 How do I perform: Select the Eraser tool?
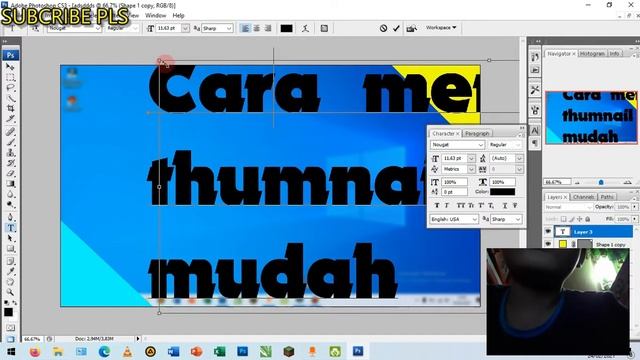pos(10,173)
